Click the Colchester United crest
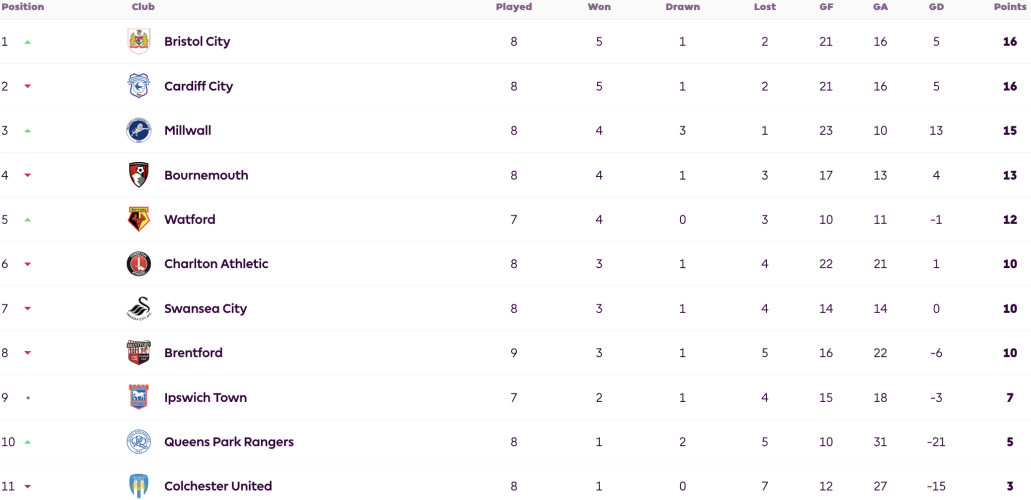The height and width of the screenshot is (500, 1031). point(139,486)
